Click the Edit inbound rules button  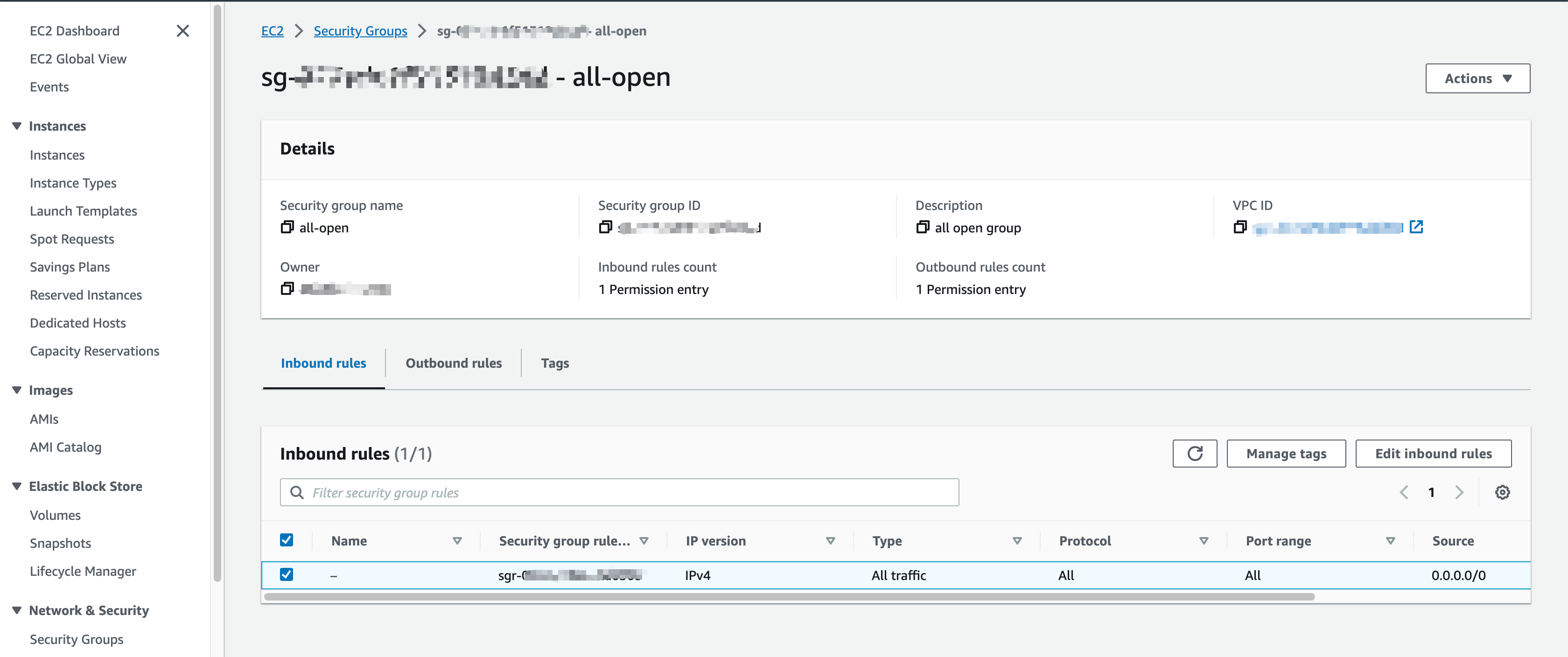point(1433,454)
